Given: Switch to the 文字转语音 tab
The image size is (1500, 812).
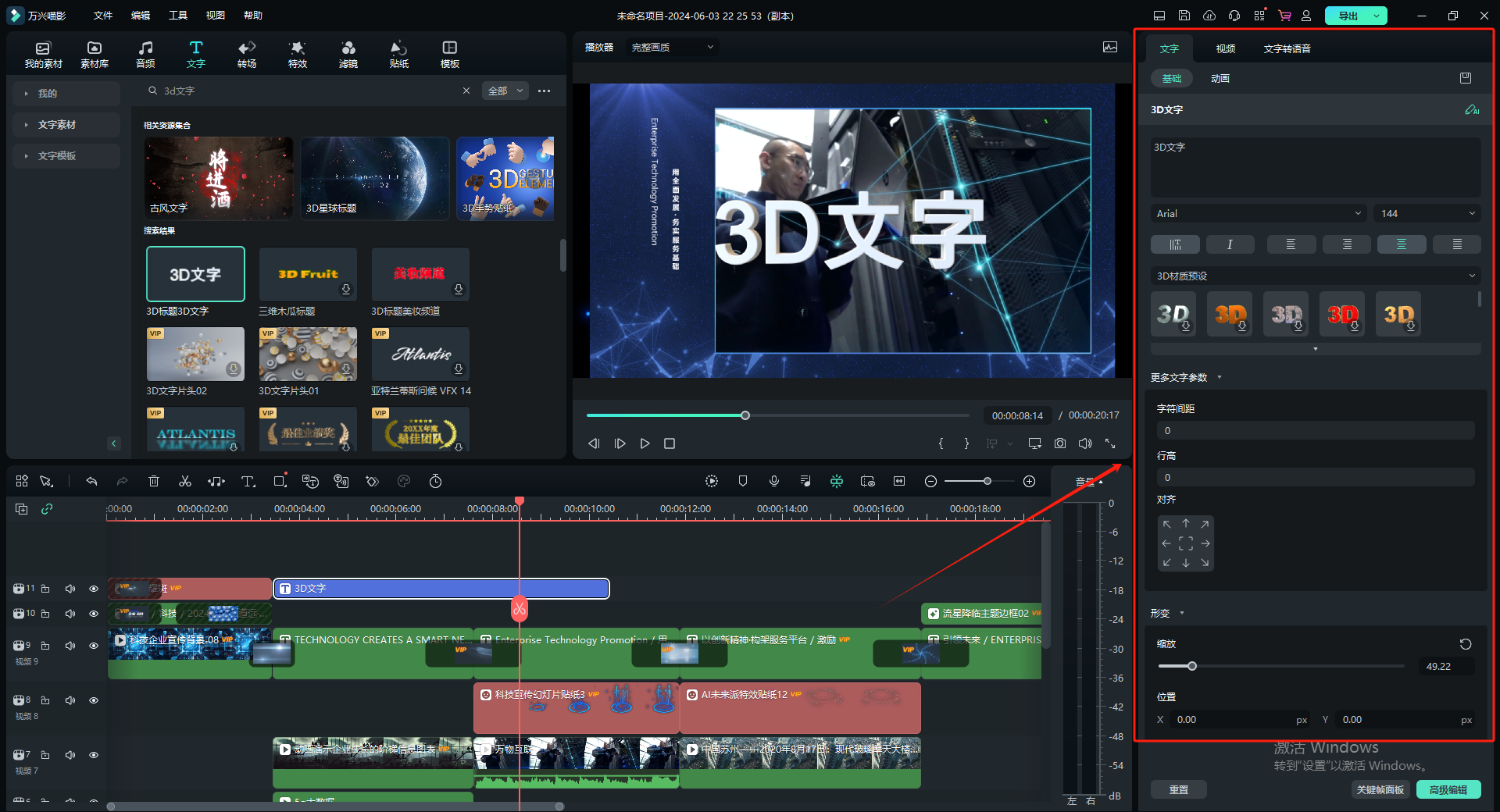Looking at the screenshot, I should point(1287,48).
